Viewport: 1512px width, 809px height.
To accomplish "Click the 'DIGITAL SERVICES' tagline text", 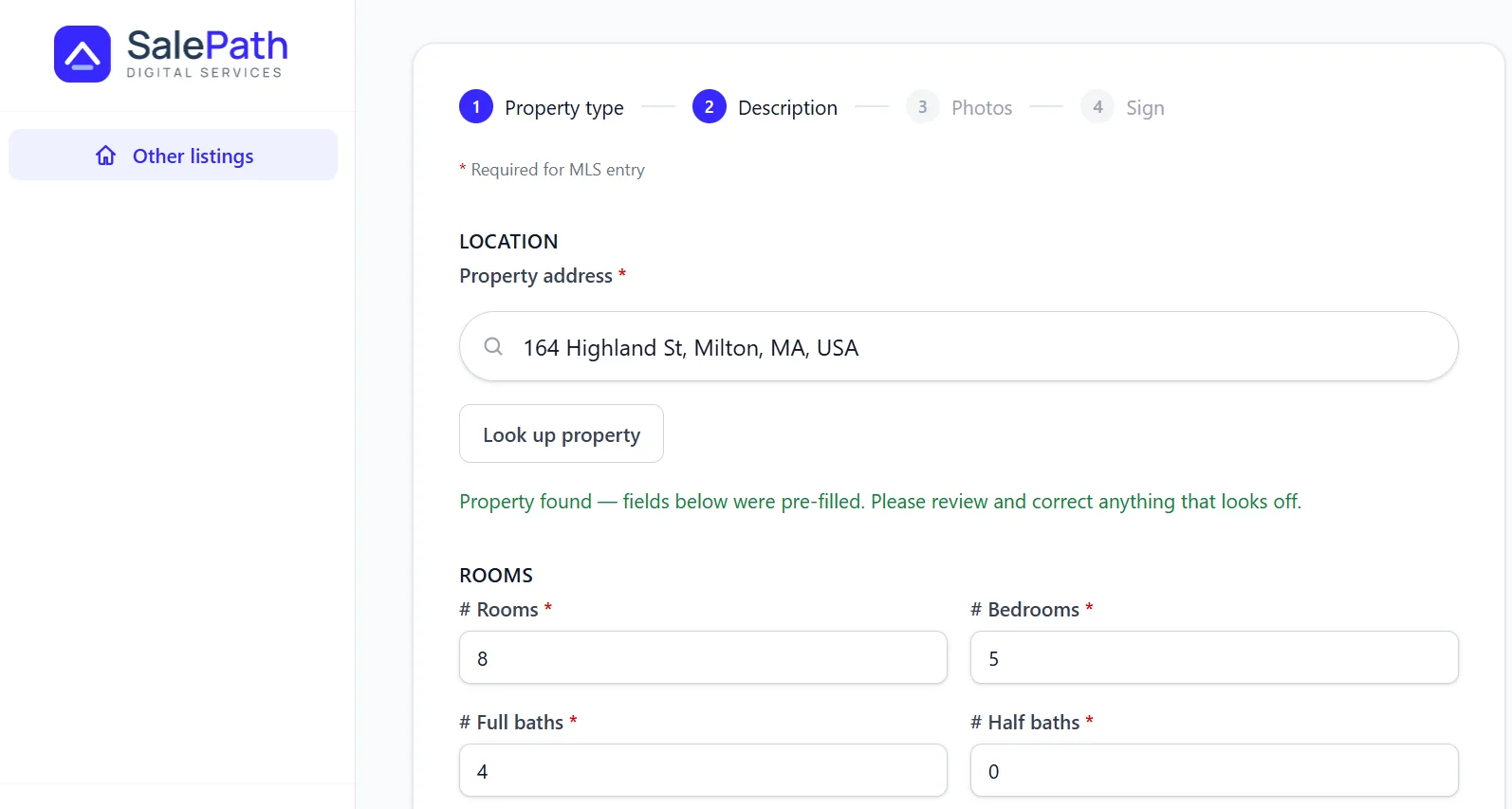I will (205, 73).
